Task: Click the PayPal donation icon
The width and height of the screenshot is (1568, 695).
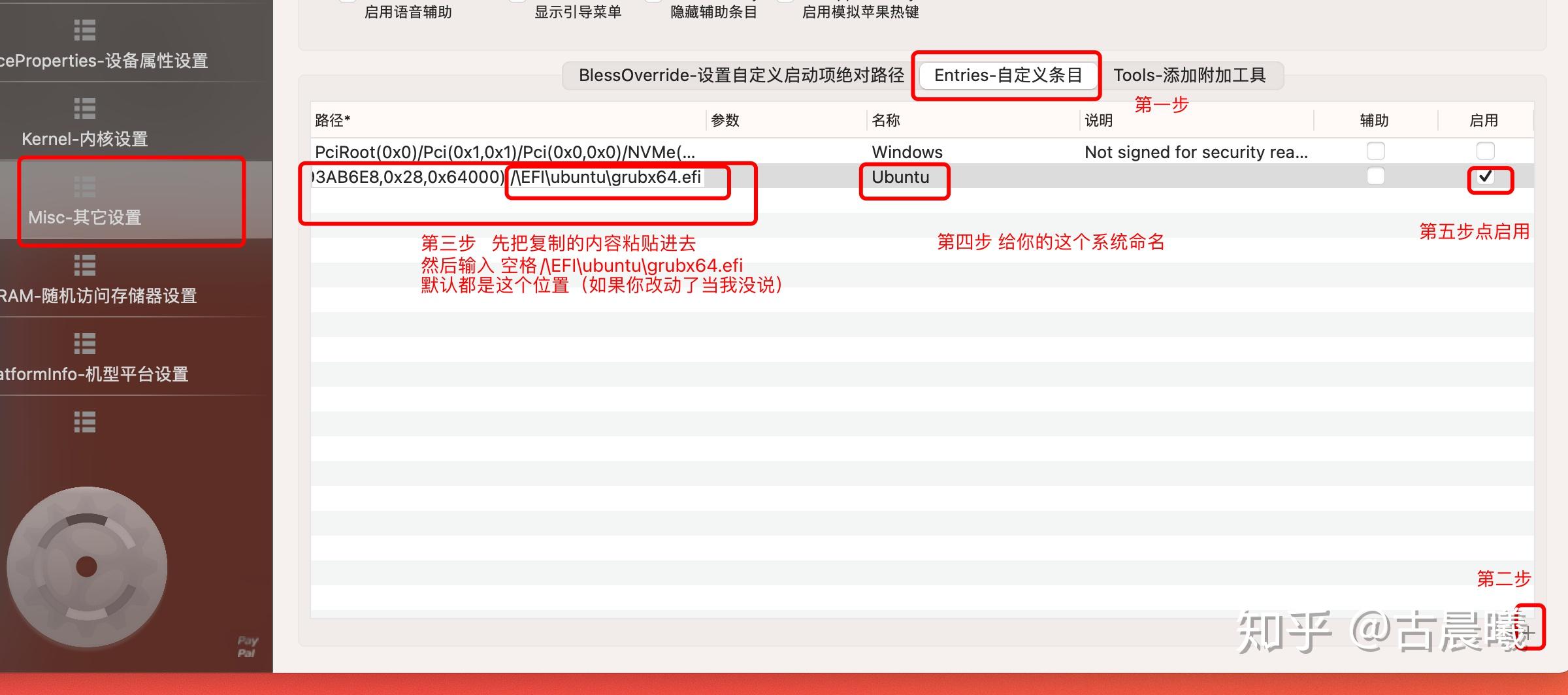Action: point(247,645)
